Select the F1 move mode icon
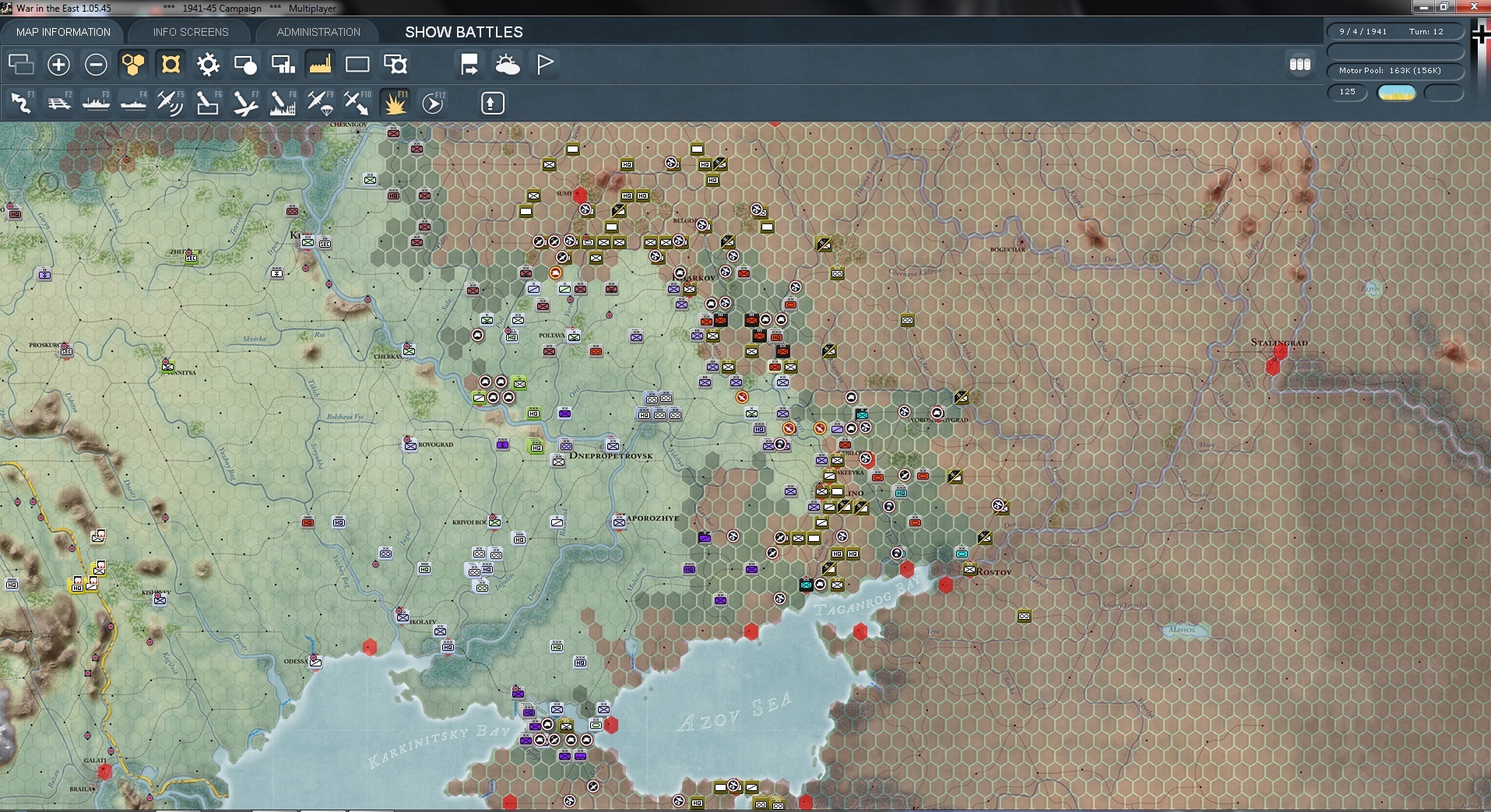 pyautogui.click(x=21, y=103)
